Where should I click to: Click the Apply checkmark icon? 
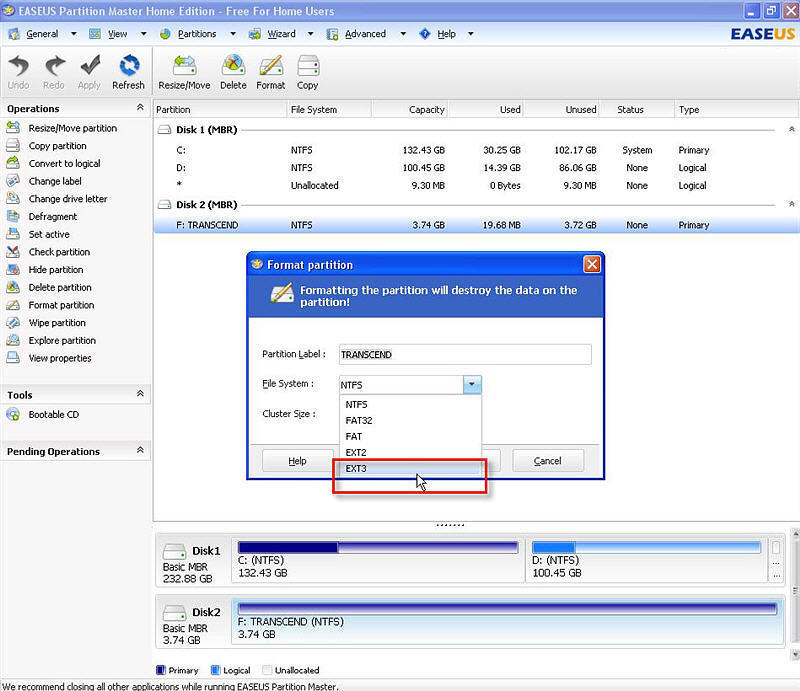click(89, 72)
